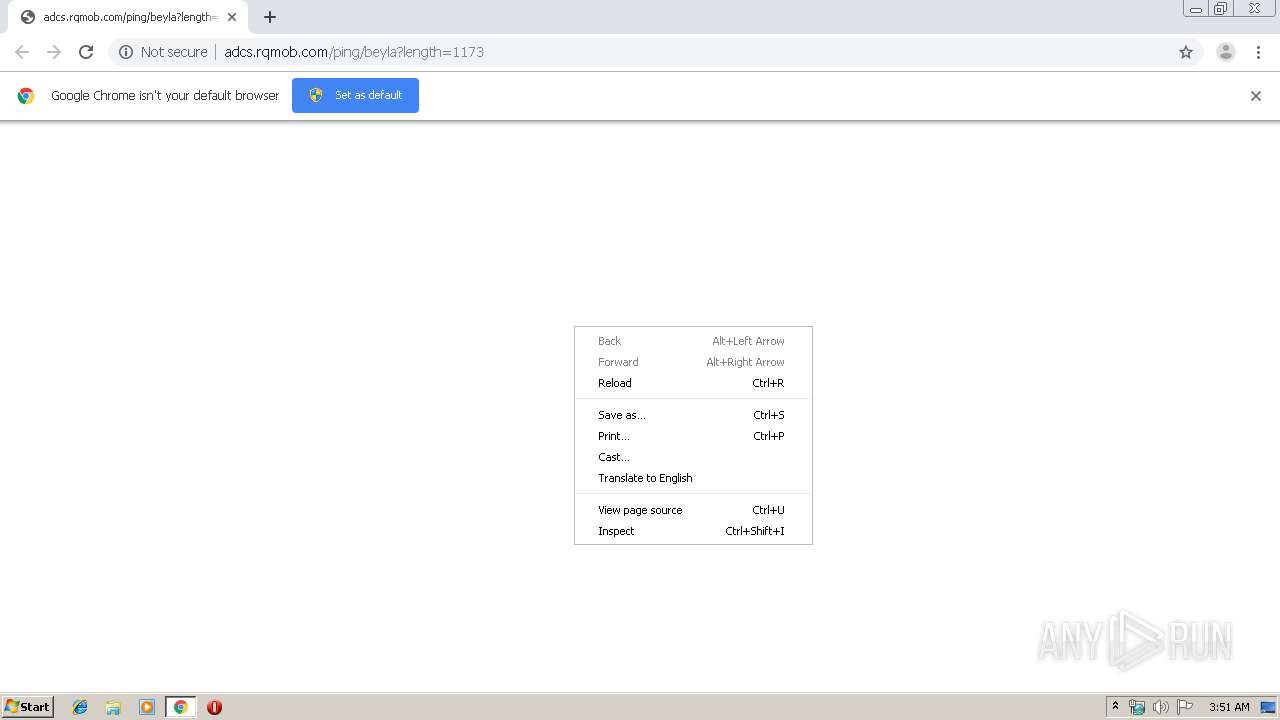The width and height of the screenshot is (1280, 720).
Task: Launch Internet Explorer from taskbar
Action: pyautogui.click(x=80, y=707)
